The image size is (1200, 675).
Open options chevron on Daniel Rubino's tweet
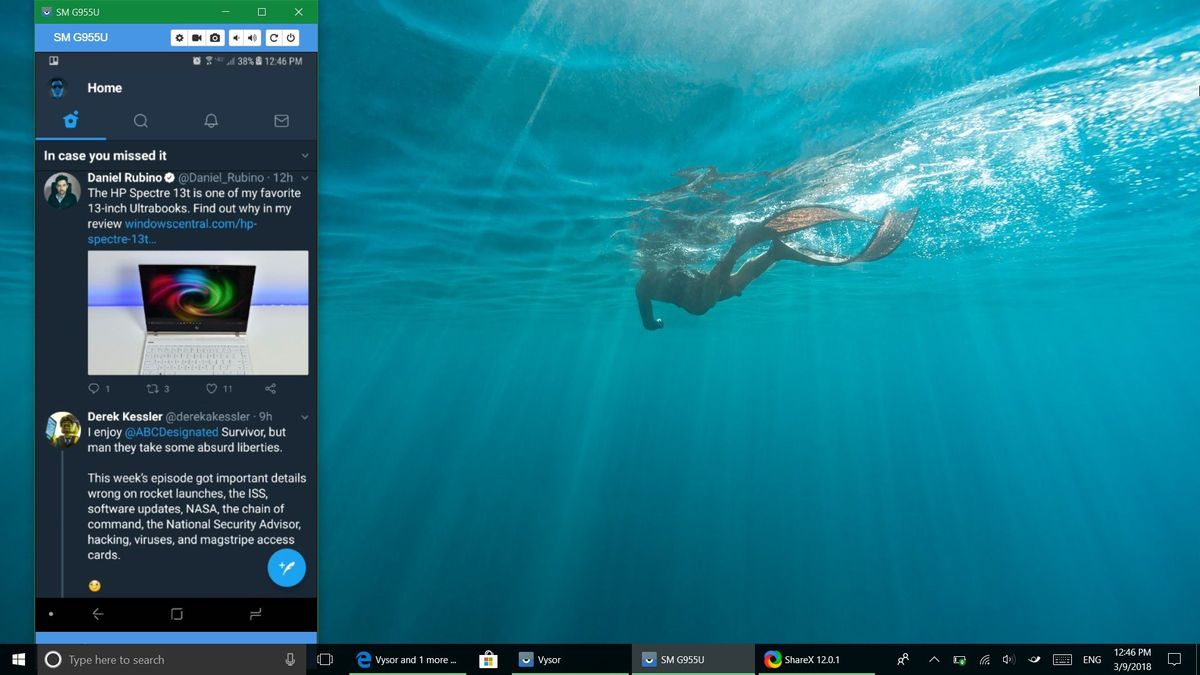click(305, 177)
